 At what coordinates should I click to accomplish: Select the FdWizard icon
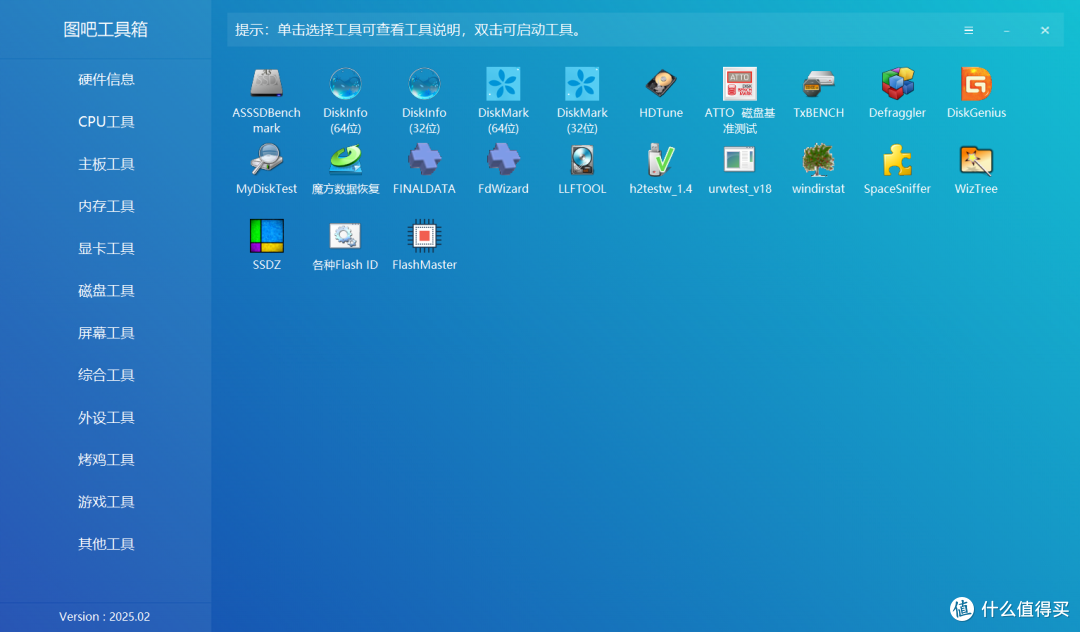coord(503,160)
